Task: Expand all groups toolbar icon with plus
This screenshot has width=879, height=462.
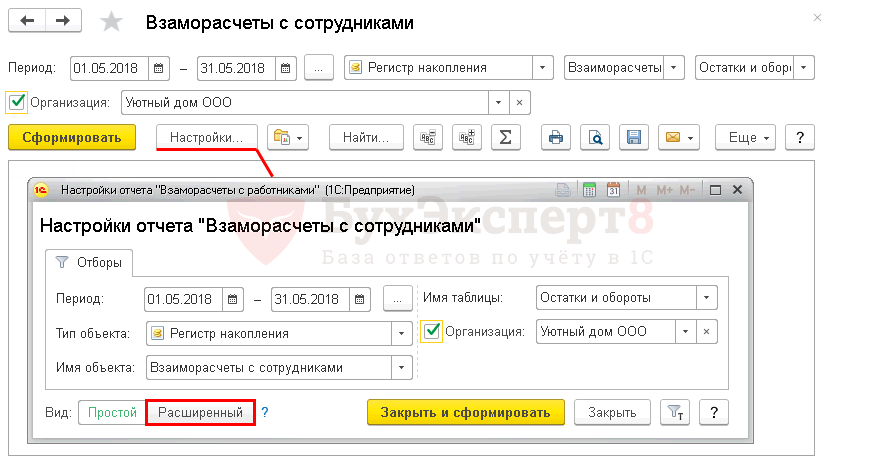Action: point(466,137)
